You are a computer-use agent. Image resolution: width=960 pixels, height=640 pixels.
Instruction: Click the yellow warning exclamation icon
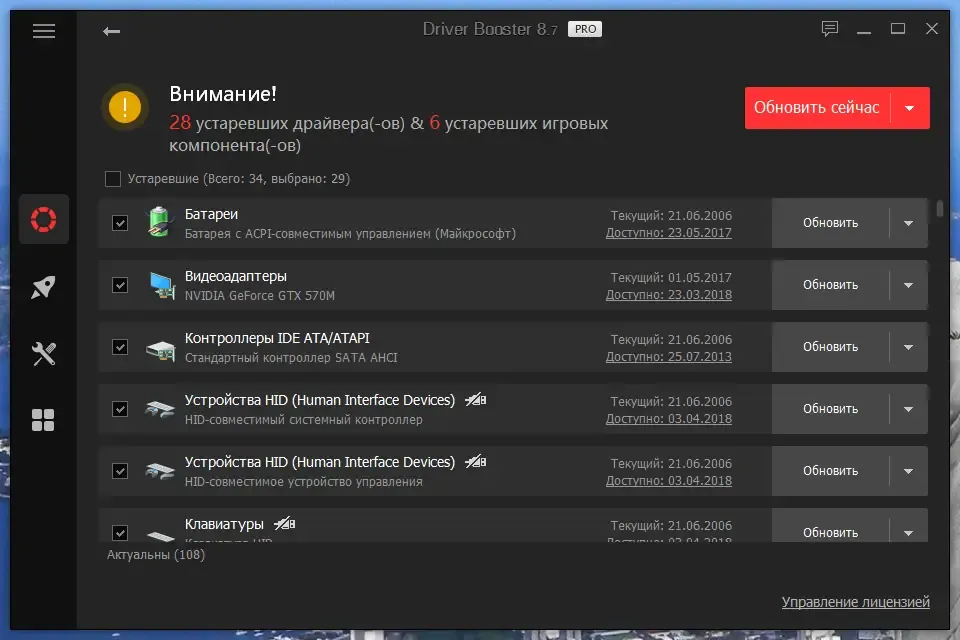[x=125, y=107]
